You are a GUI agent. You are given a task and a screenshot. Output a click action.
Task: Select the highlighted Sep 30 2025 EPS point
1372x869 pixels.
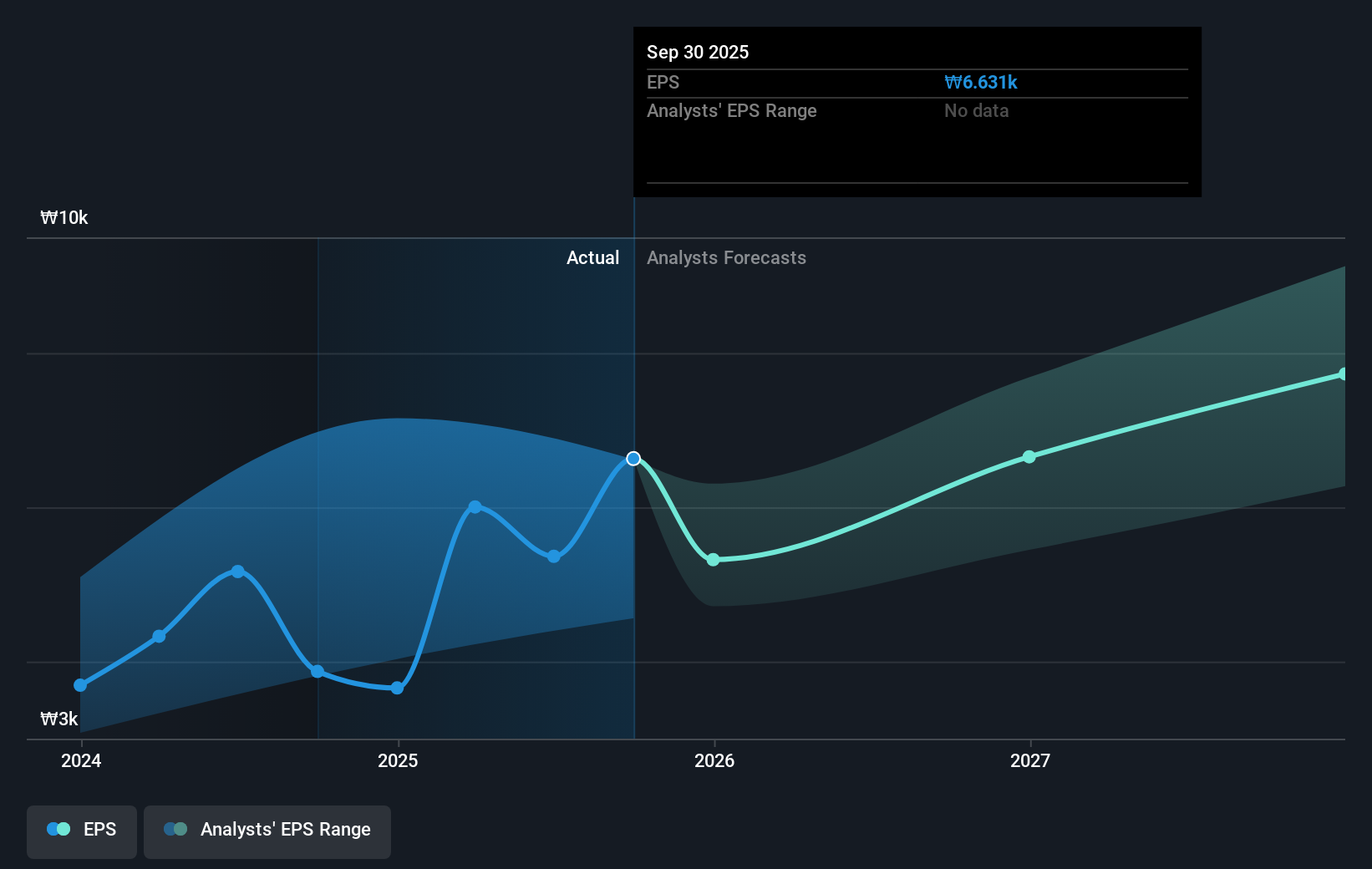pos(633,459)
